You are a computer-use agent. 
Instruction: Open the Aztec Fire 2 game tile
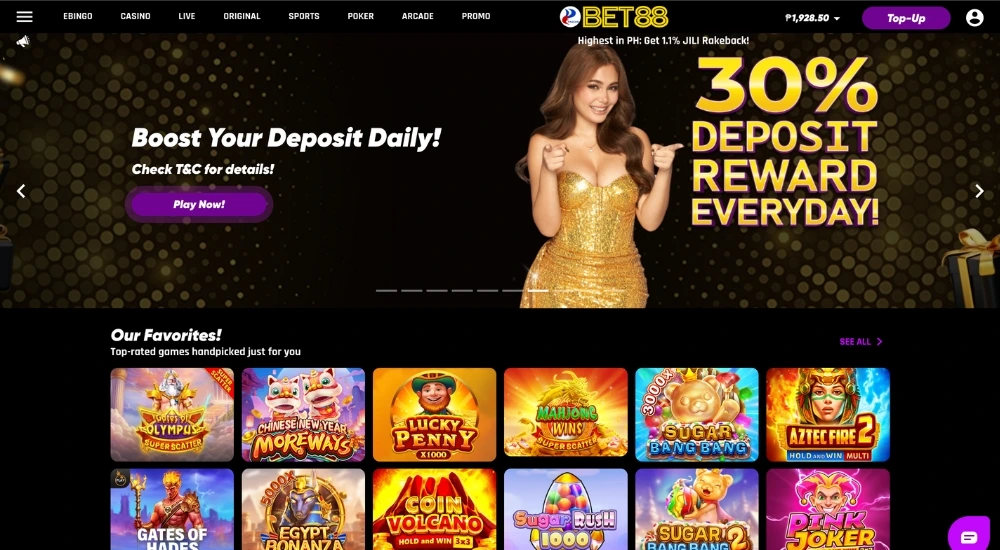pyautogui.click(x=828, y=414)
